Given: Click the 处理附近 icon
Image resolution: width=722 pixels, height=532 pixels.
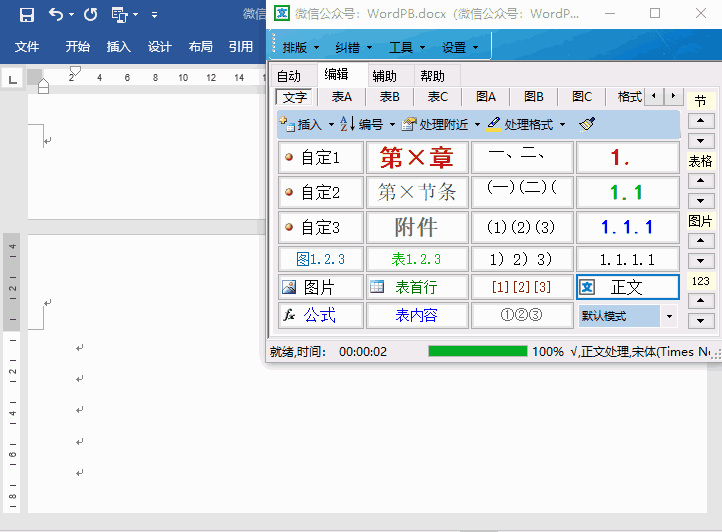Looking at the screenshot, I should (x=408, y=124).
